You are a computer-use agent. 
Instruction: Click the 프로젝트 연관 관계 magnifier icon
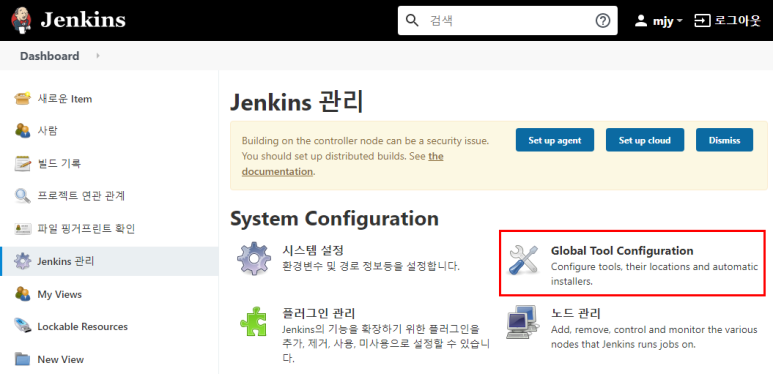click(23, 196)
